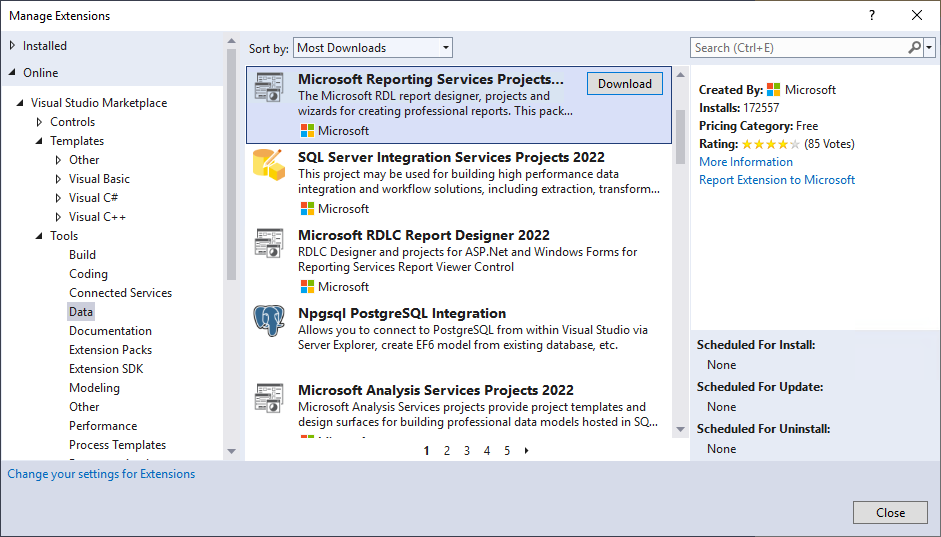Click the extension list scroll up arrow
Viewport: 941px width, 537px height.
pos(680,75)
